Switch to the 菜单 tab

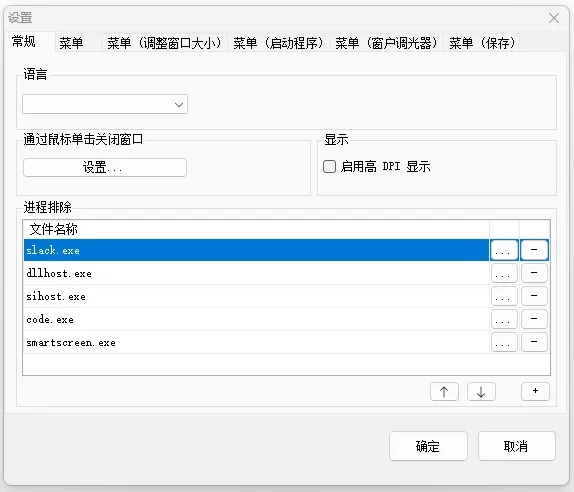(71, 43)
